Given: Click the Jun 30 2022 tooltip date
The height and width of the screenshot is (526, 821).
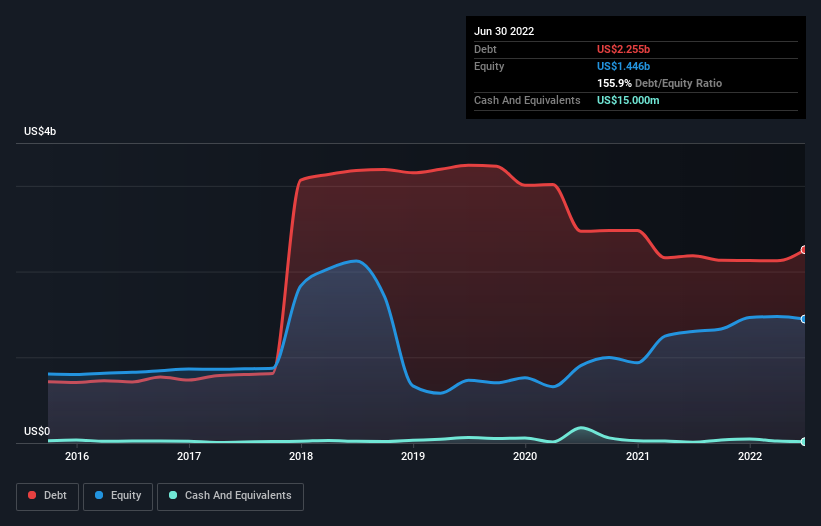Looking at the screenshot, I should (504, 31).
